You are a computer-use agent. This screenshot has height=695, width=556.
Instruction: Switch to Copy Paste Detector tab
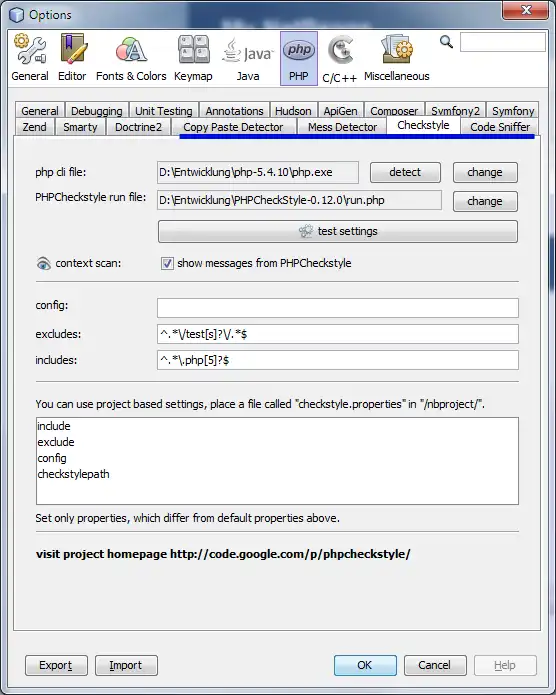point(233,127)
